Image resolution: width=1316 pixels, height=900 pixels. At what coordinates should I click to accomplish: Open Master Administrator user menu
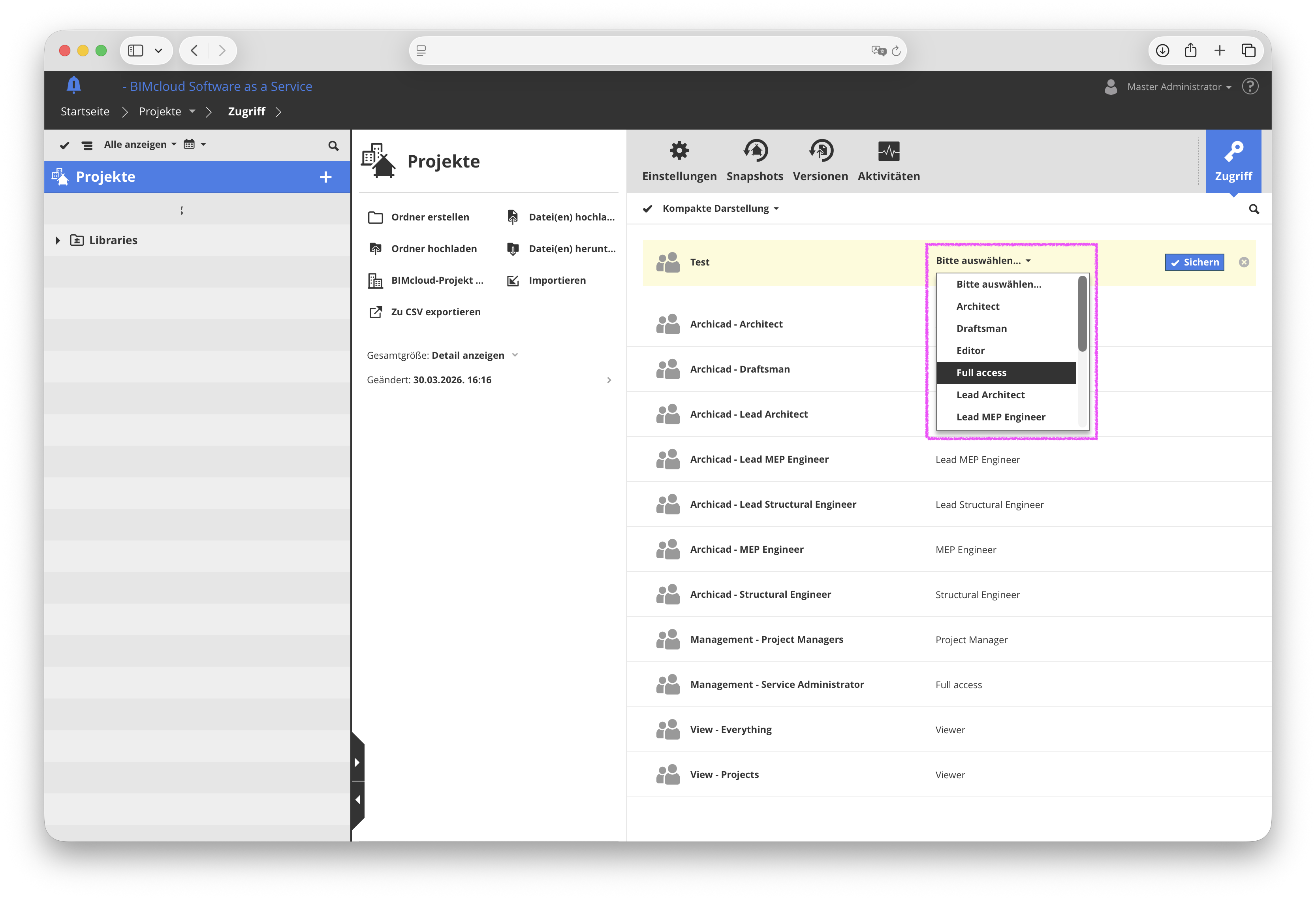[x=1179, y=87]
